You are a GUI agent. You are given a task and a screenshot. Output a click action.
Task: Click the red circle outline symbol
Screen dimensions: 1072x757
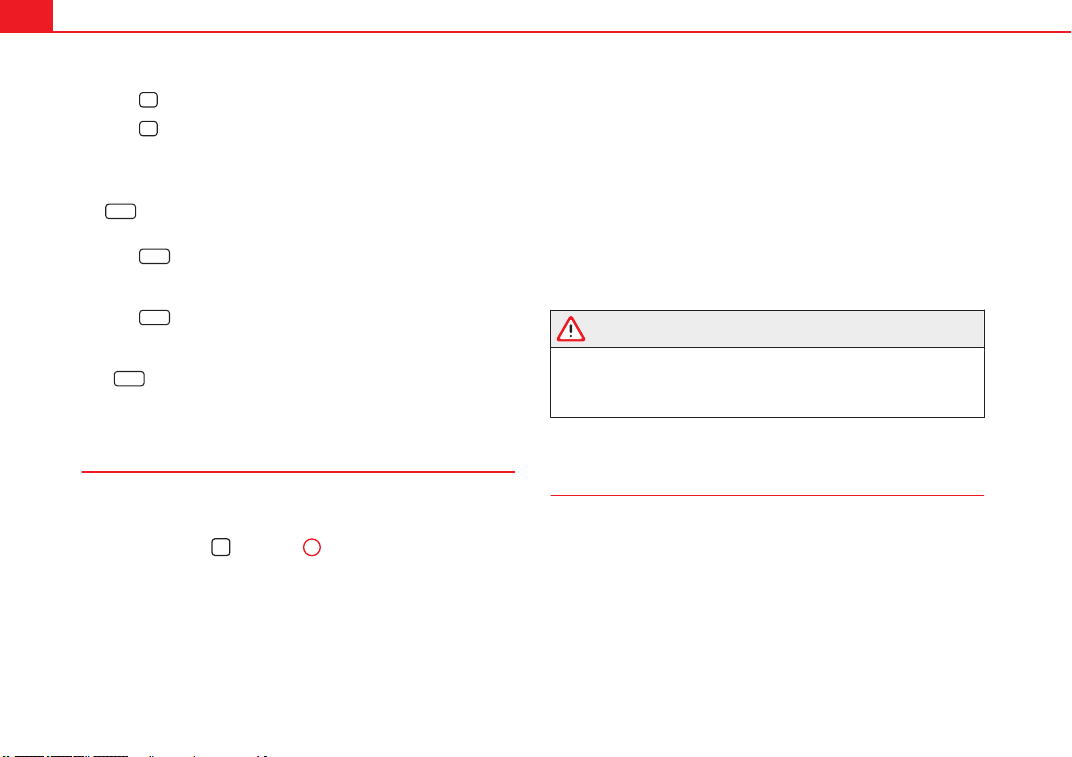click(x=312, y=547)
